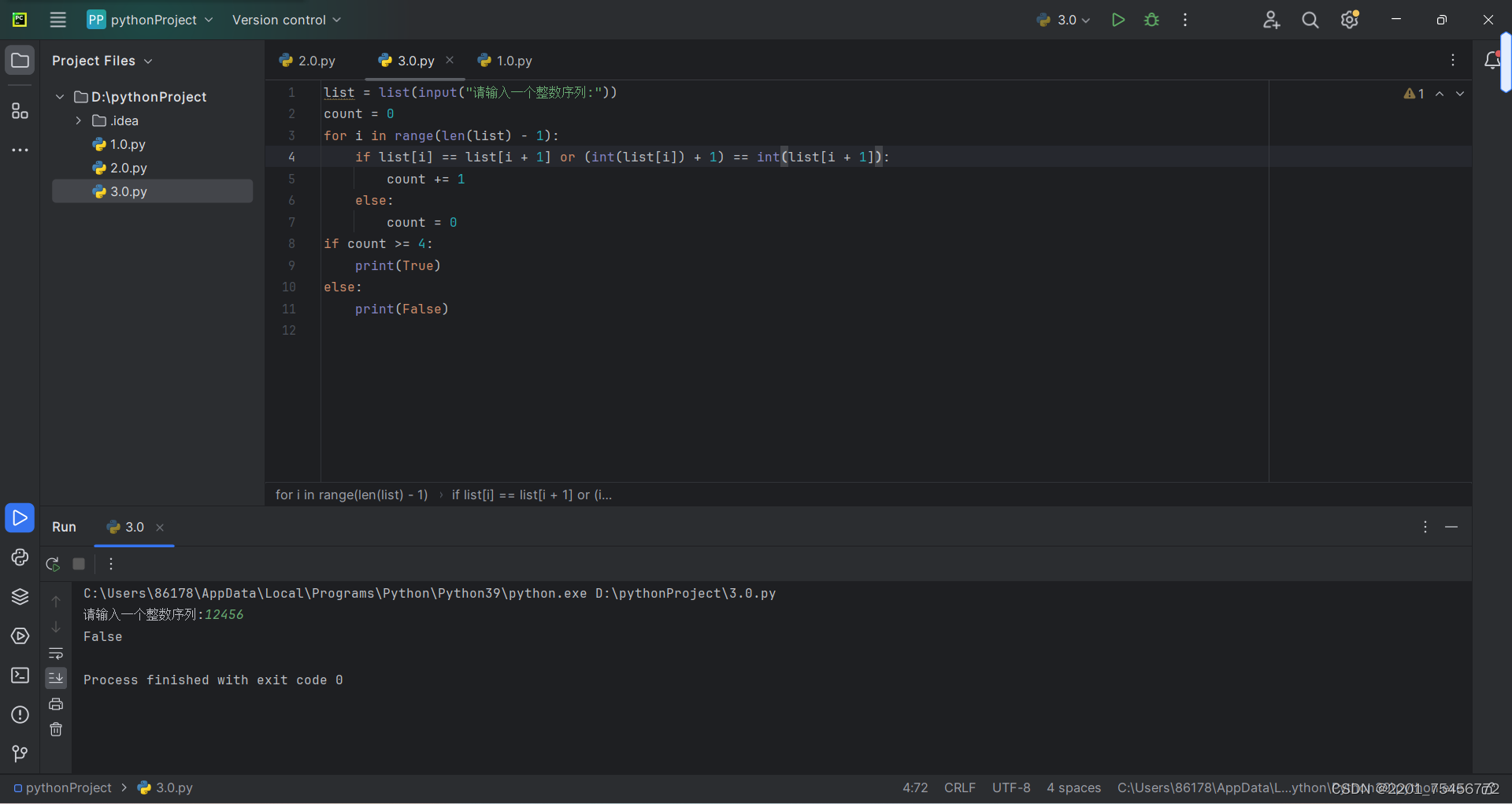The image size is (1512, 804).
Task: Open the Python Console tool window
Action: click(x=20, y=558)
